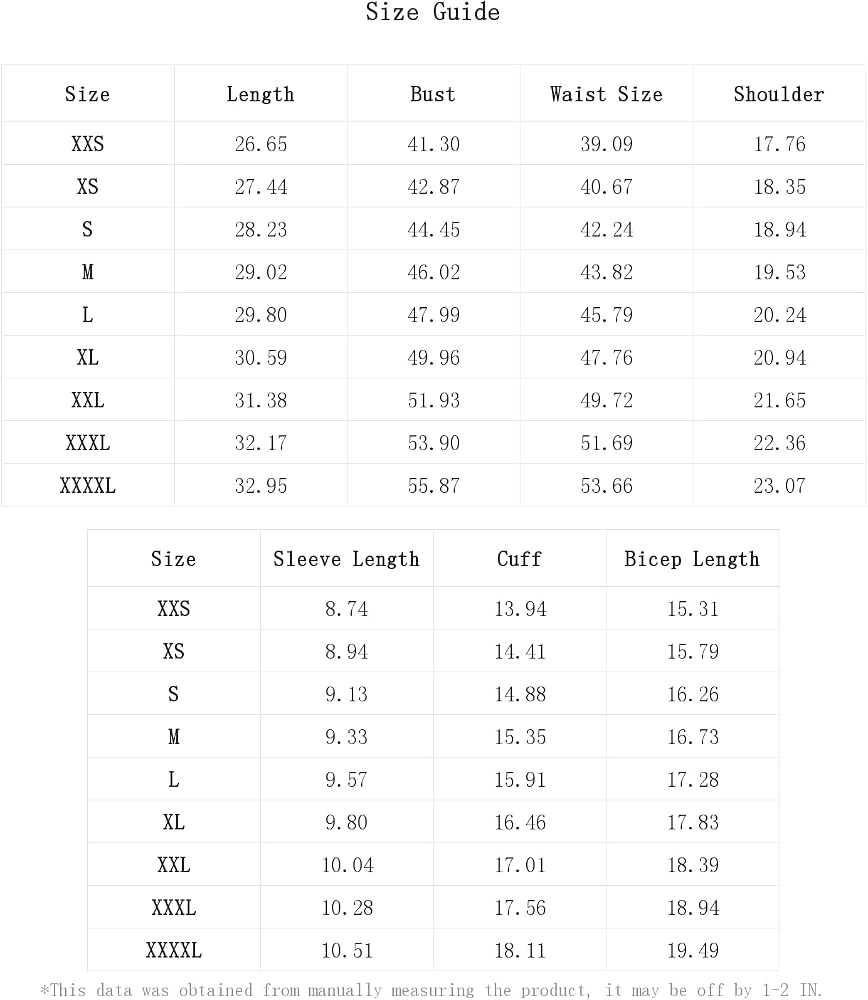
Task: Click the Sleeve Length column header
Action: point(346,559)
